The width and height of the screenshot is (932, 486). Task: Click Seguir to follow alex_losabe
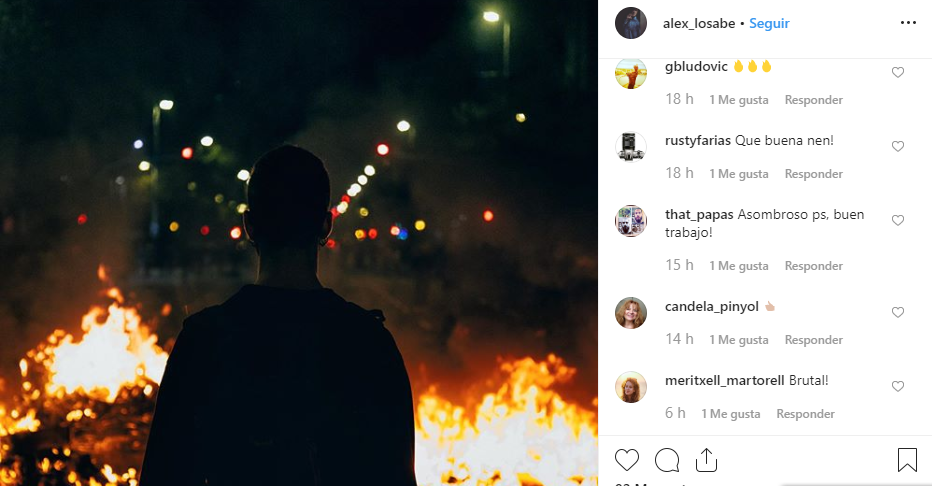pos(771,23)
